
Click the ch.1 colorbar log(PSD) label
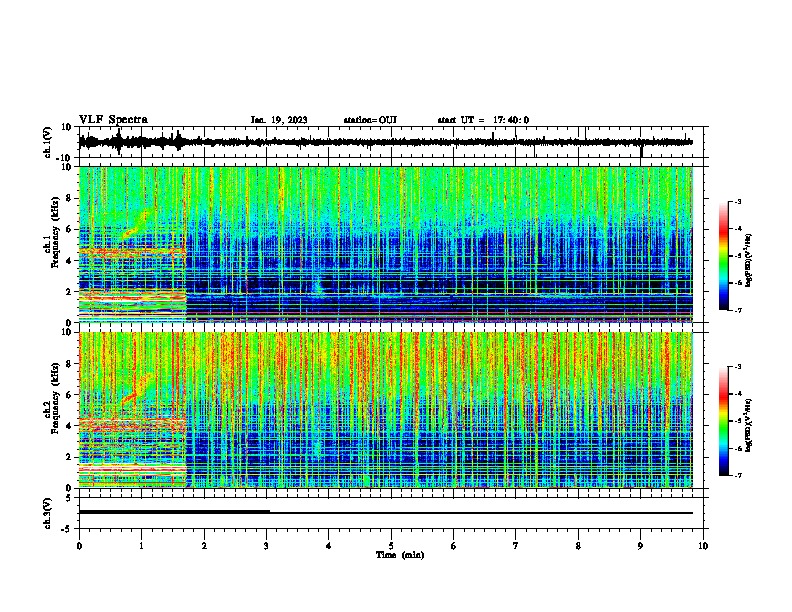tap(748, 260)
